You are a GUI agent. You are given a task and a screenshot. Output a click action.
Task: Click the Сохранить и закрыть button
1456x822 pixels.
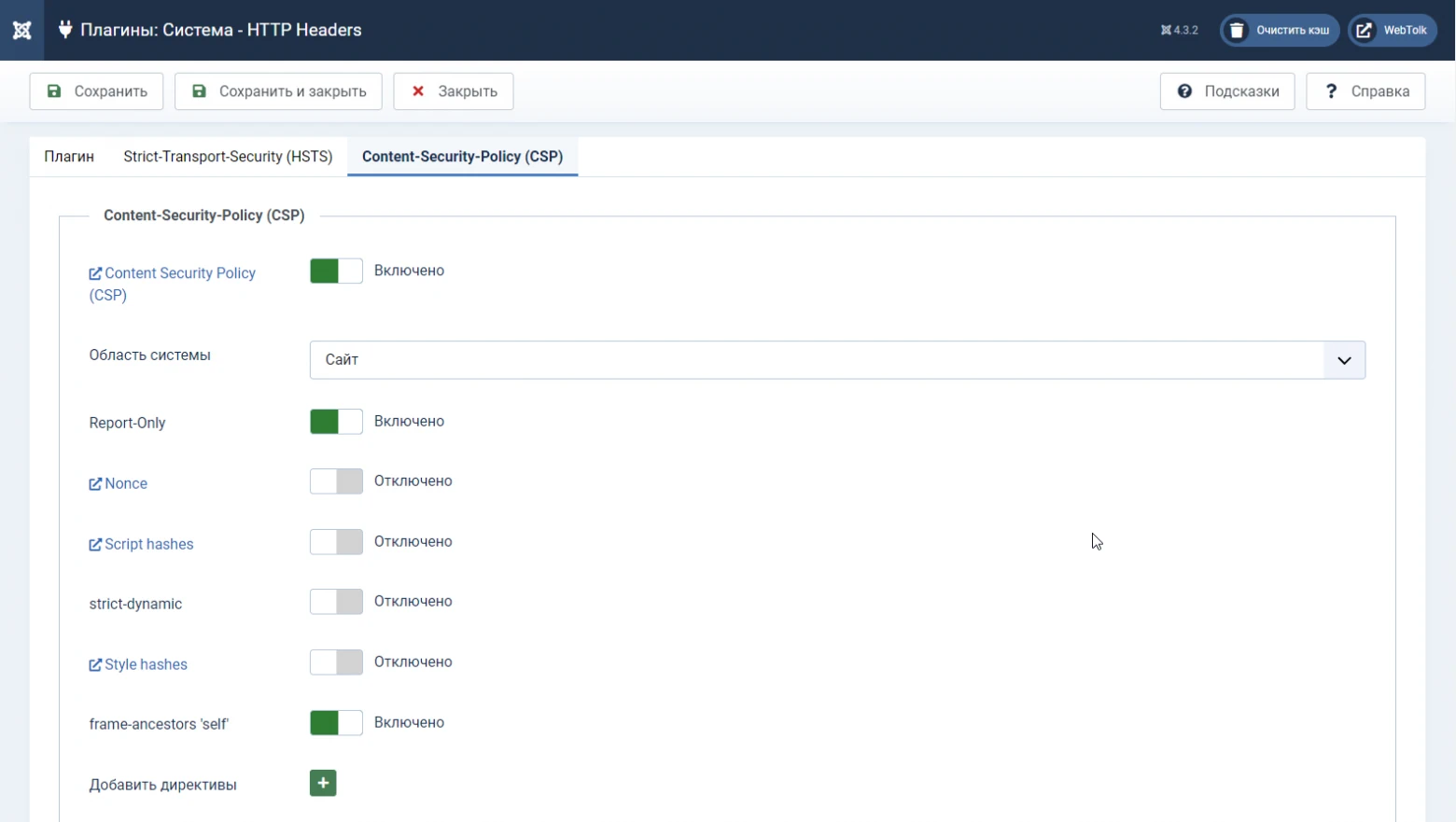click(x=278, y=91)
